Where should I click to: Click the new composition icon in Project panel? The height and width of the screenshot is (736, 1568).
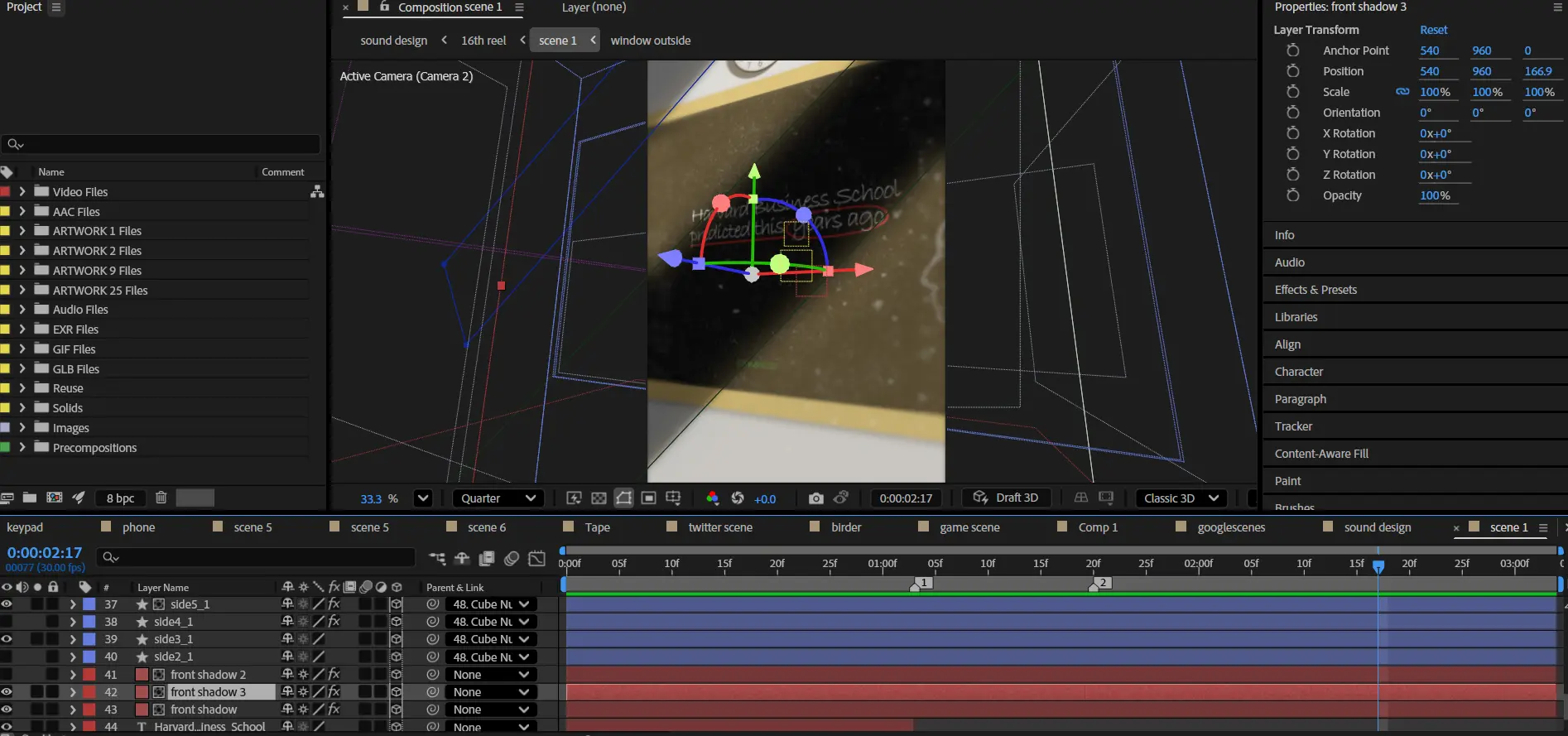tap(55, 498)
